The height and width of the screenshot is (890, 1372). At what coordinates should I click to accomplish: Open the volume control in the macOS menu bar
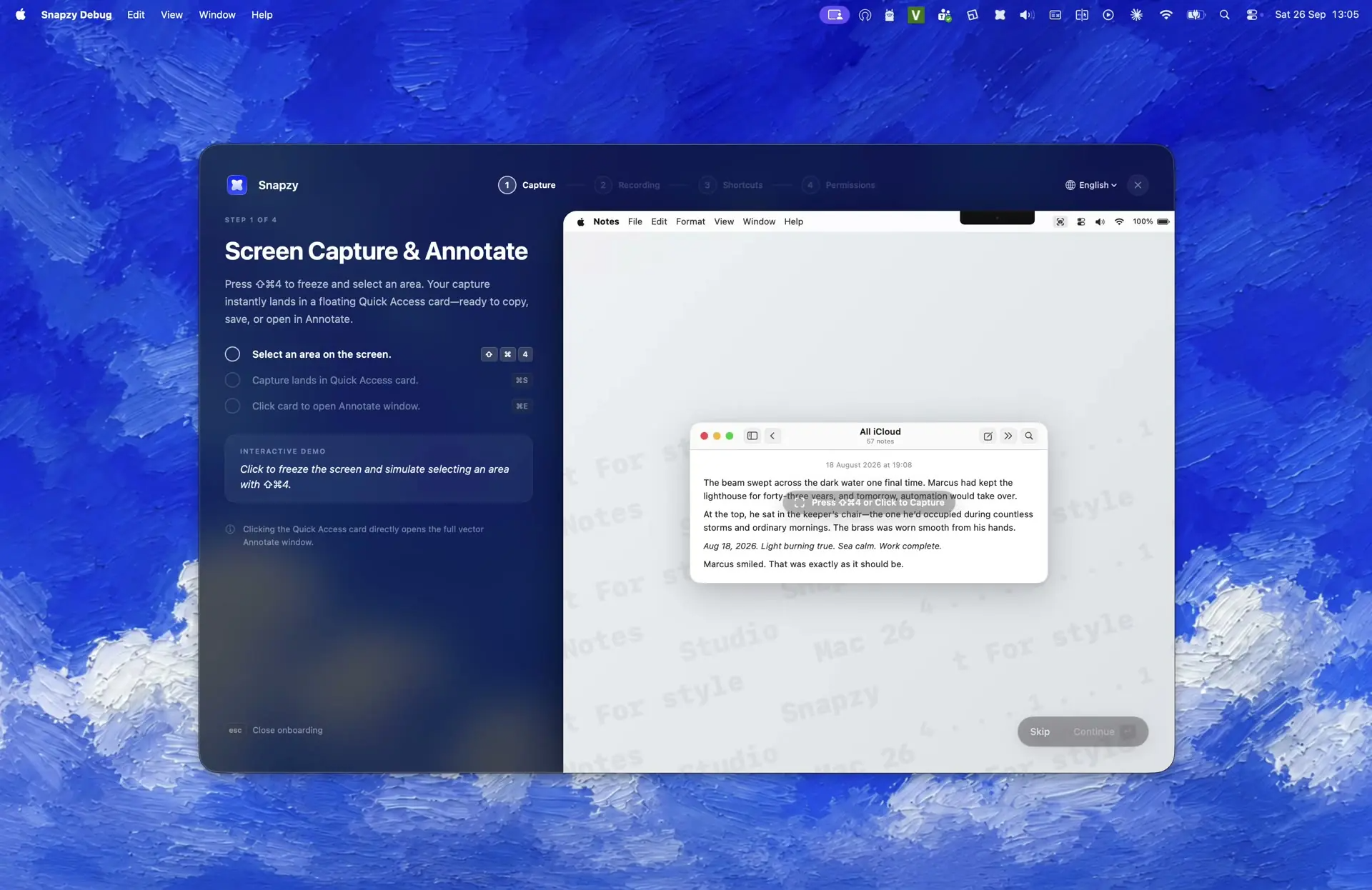tap(1026, 15)
